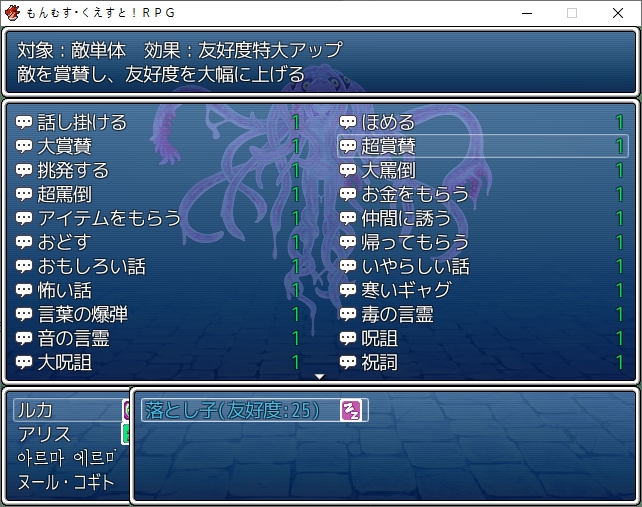Close the もんむす・くえすと window
The height and width of the screenshot is (507, 642).
pos(618,13)
